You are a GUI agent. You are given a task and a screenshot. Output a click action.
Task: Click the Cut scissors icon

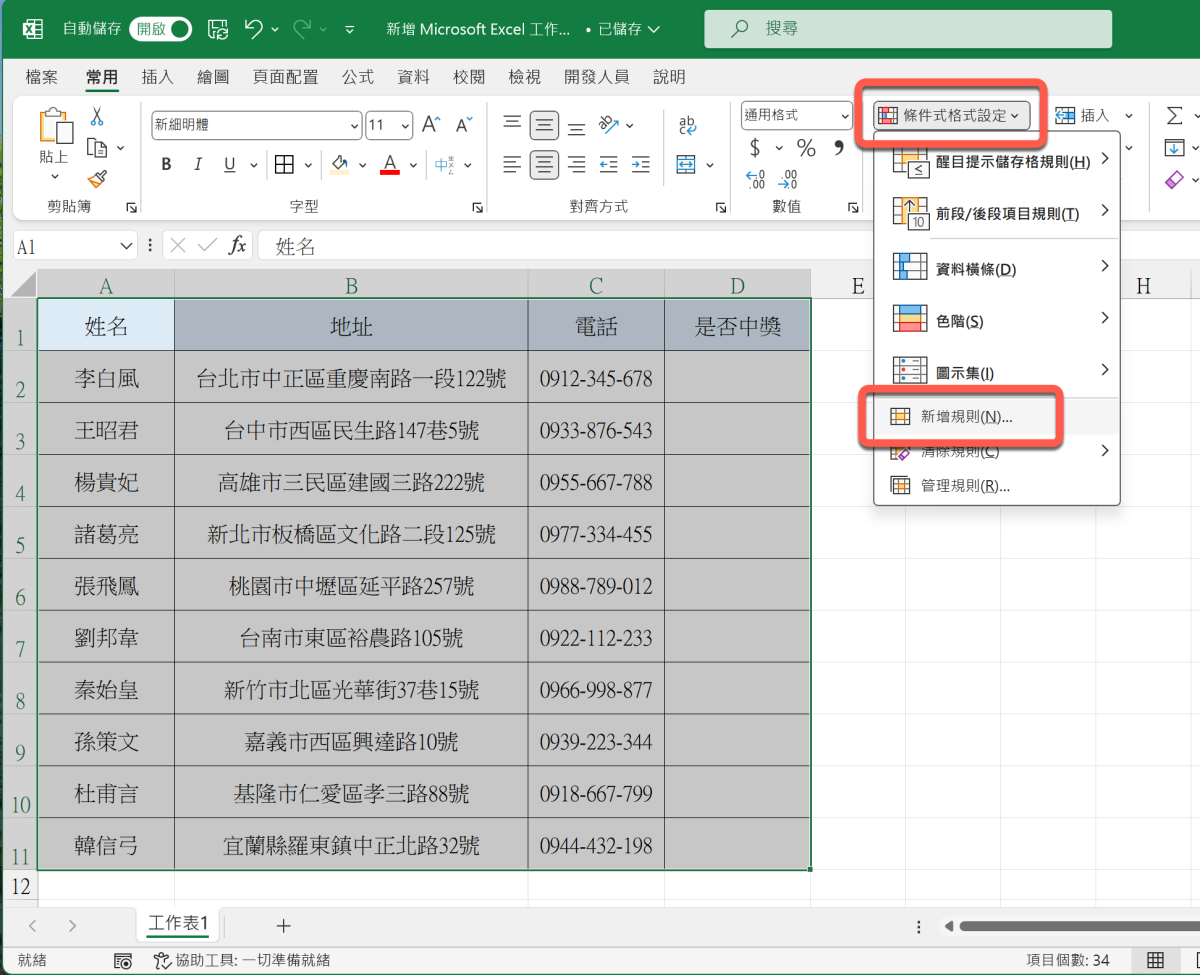[x=98, y=116]
